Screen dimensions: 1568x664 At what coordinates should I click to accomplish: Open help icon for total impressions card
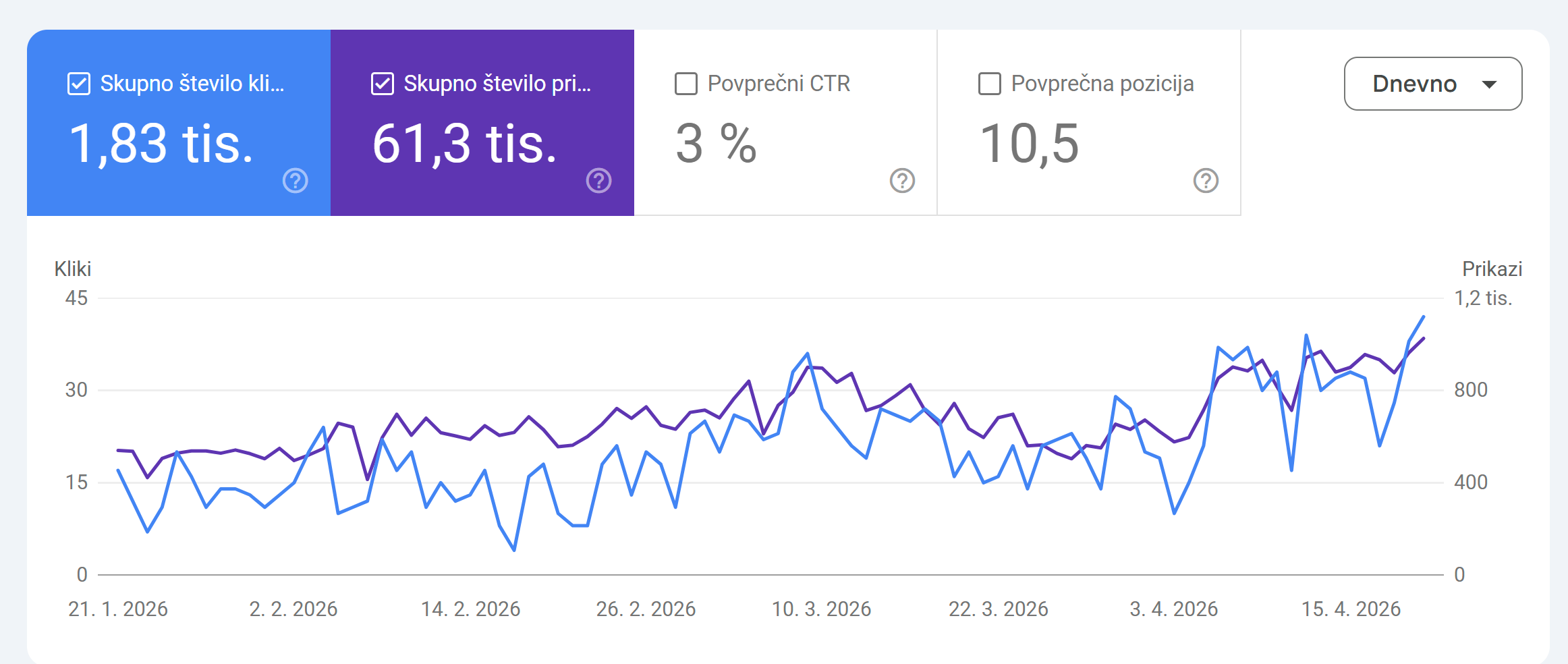pos(599,181)
